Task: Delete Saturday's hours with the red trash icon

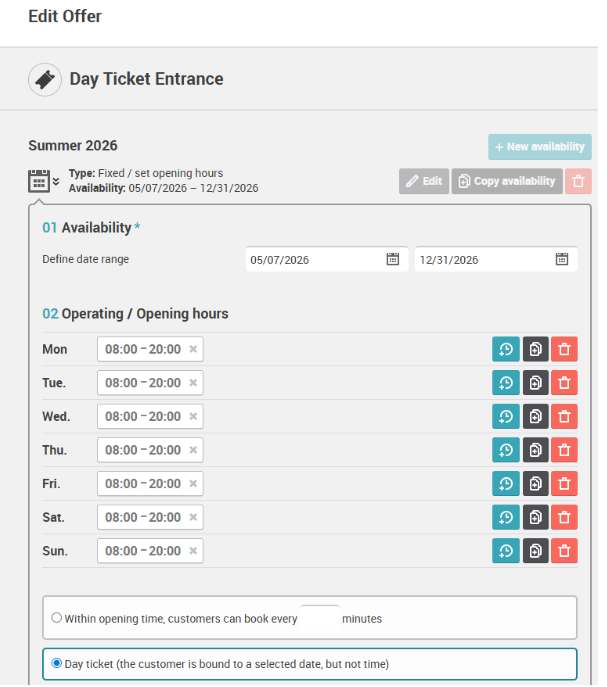Action: coord(564,517)
